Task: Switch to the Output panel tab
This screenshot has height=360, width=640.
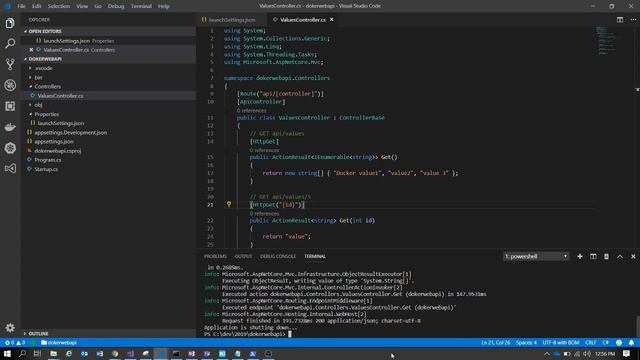Action: [x=243, y=256]
